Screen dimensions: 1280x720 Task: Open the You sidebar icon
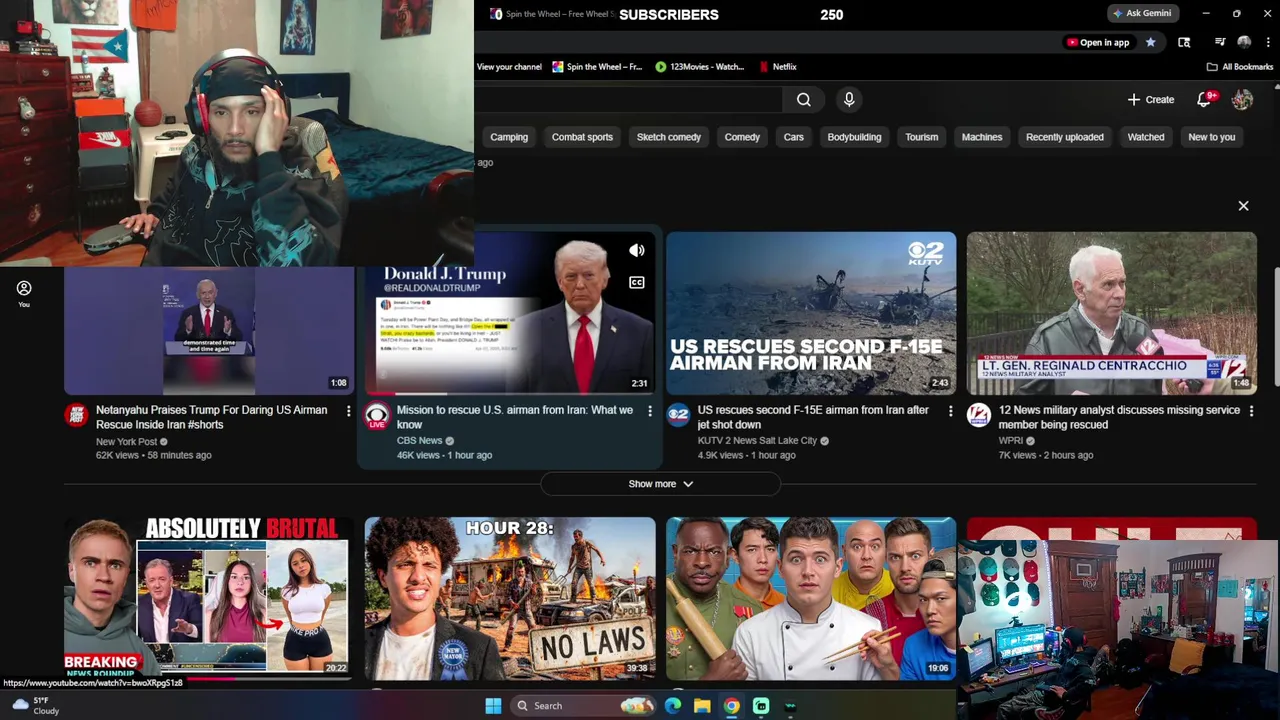pyautogui.click(x=24, y=294)
